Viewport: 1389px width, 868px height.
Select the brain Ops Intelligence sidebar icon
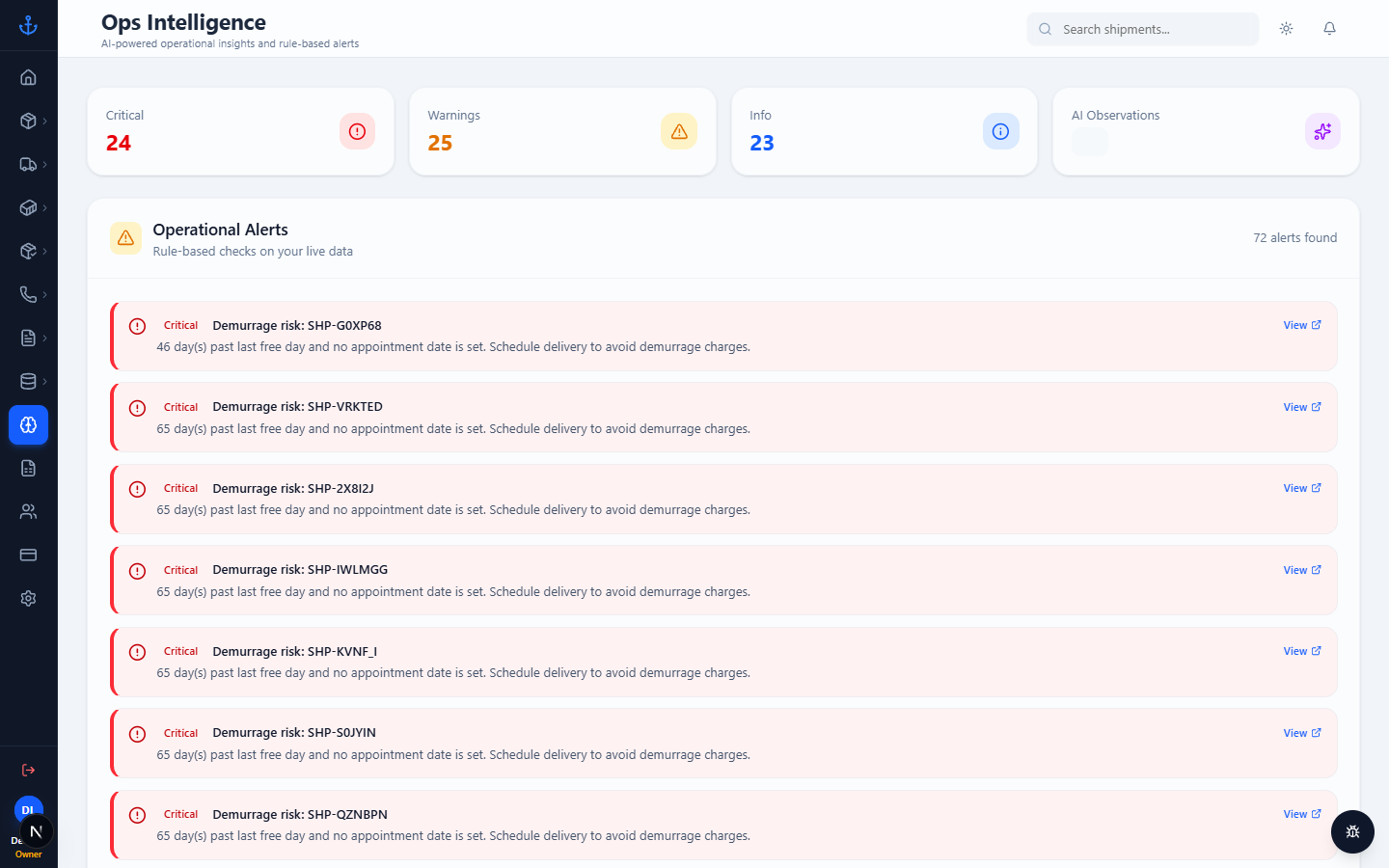(28, 424)
